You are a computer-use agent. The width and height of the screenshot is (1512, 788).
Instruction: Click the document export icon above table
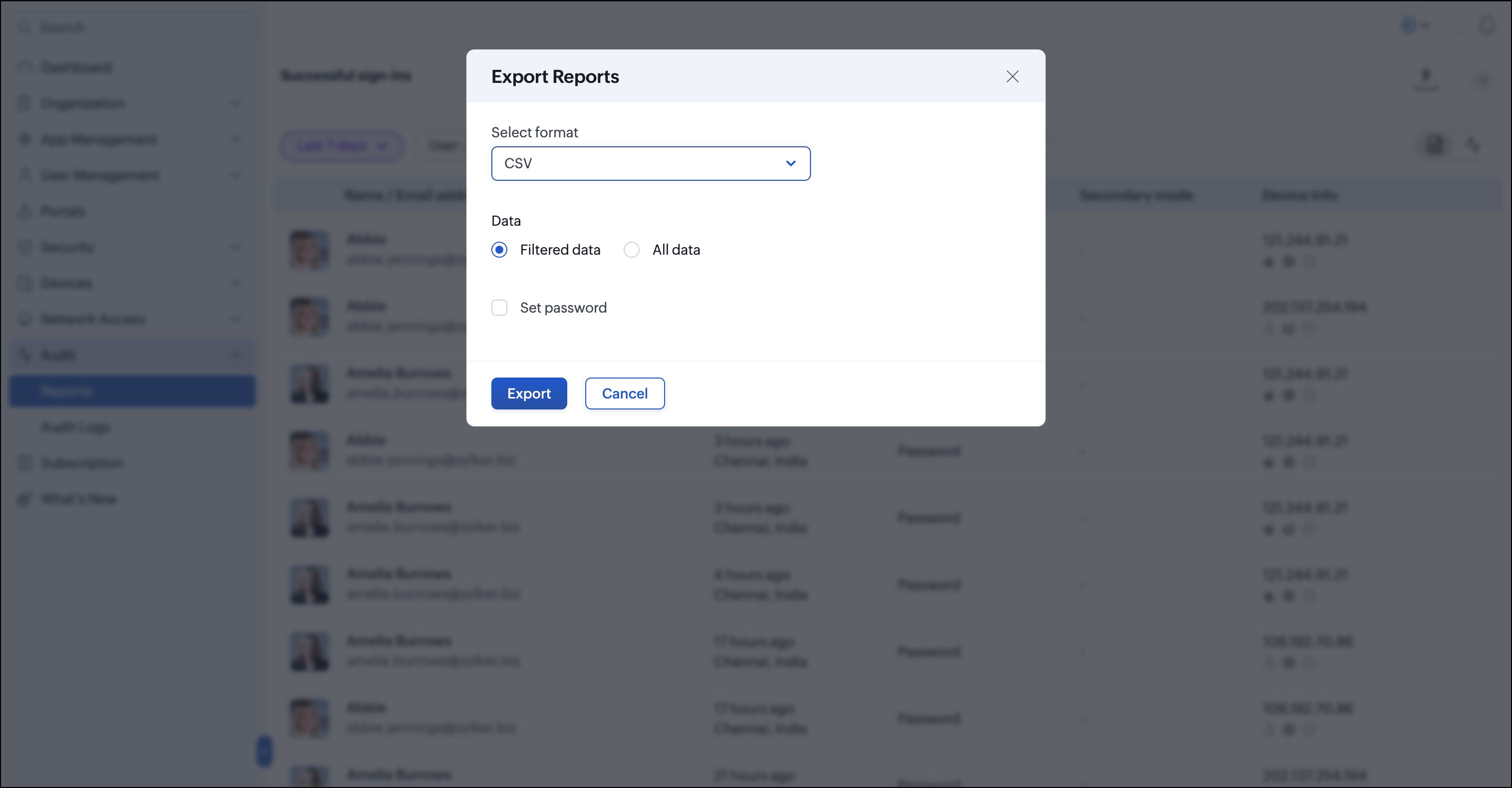click(x=1434, y=144)
